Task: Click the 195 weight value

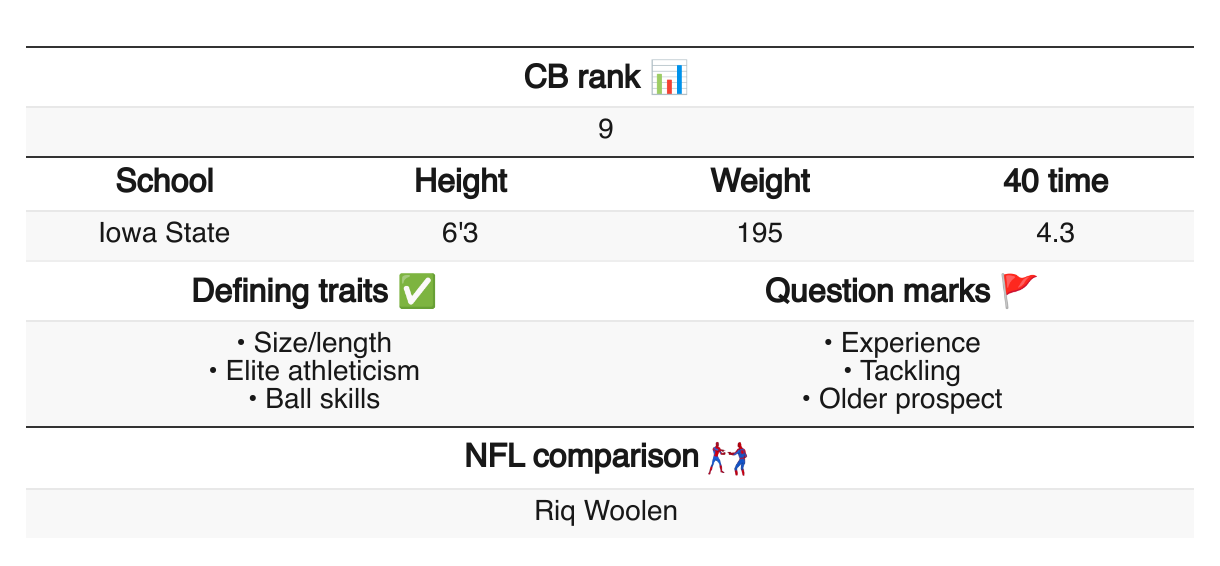Action: [x=760, y=234]
